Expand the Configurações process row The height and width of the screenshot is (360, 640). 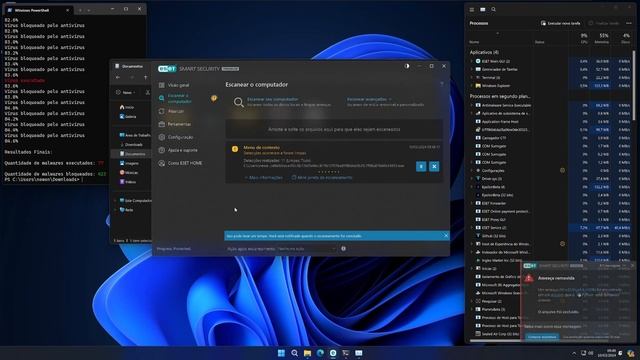[x=472, y=171]
